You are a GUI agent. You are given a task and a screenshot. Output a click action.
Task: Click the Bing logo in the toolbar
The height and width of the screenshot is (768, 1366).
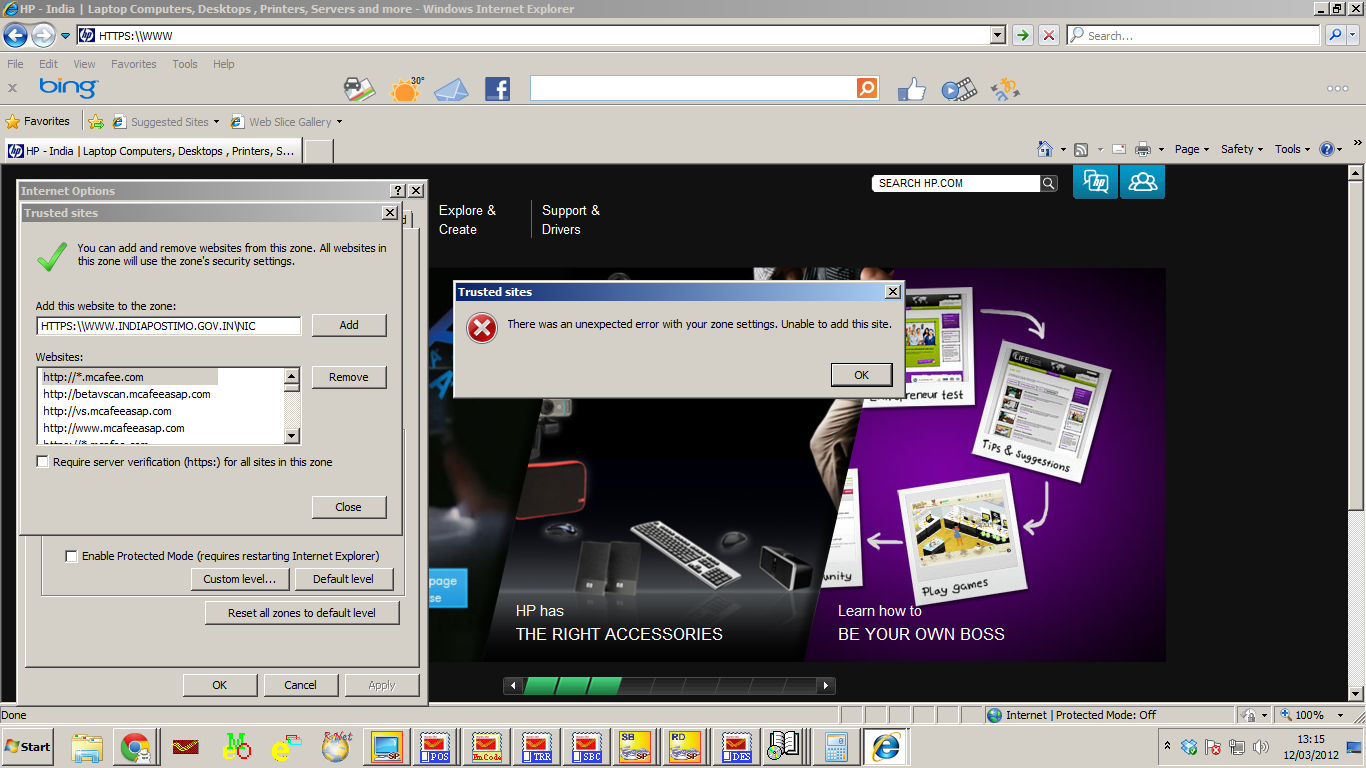(x=68, y=88)
